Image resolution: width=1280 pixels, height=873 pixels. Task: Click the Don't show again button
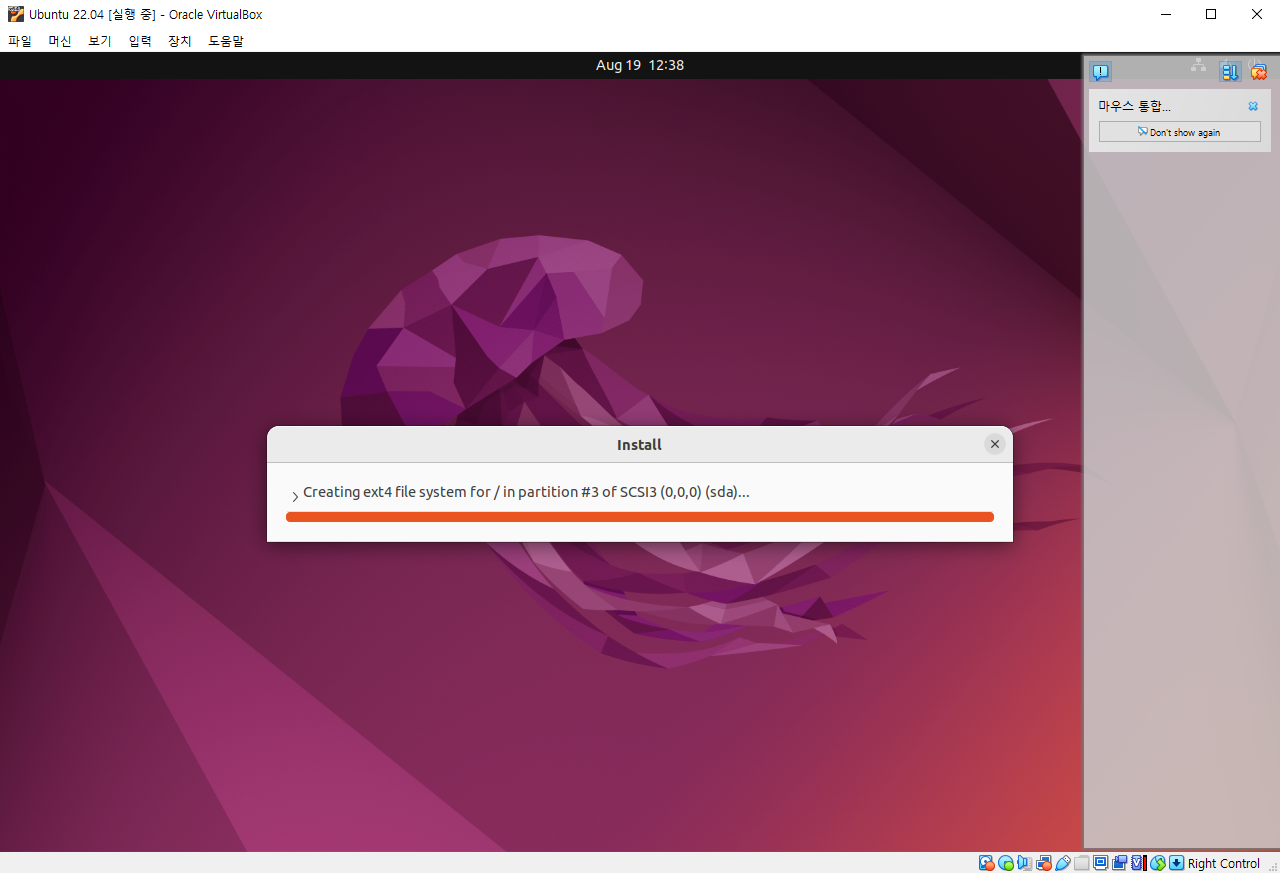click(1180, 132)
